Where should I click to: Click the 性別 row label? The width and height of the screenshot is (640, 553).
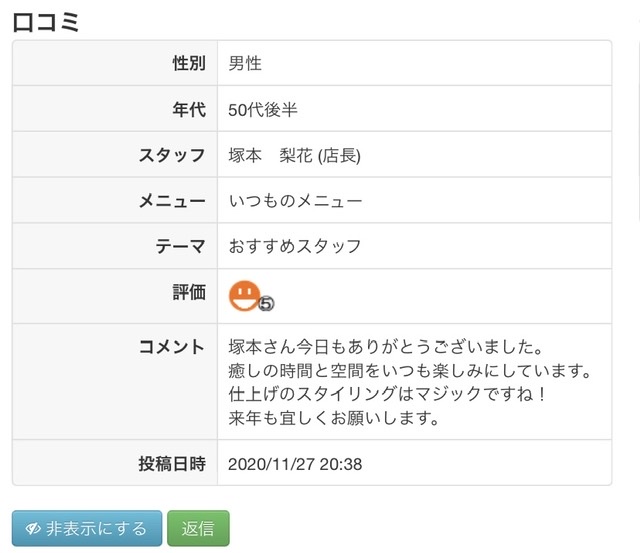click(x=189, y=63)
